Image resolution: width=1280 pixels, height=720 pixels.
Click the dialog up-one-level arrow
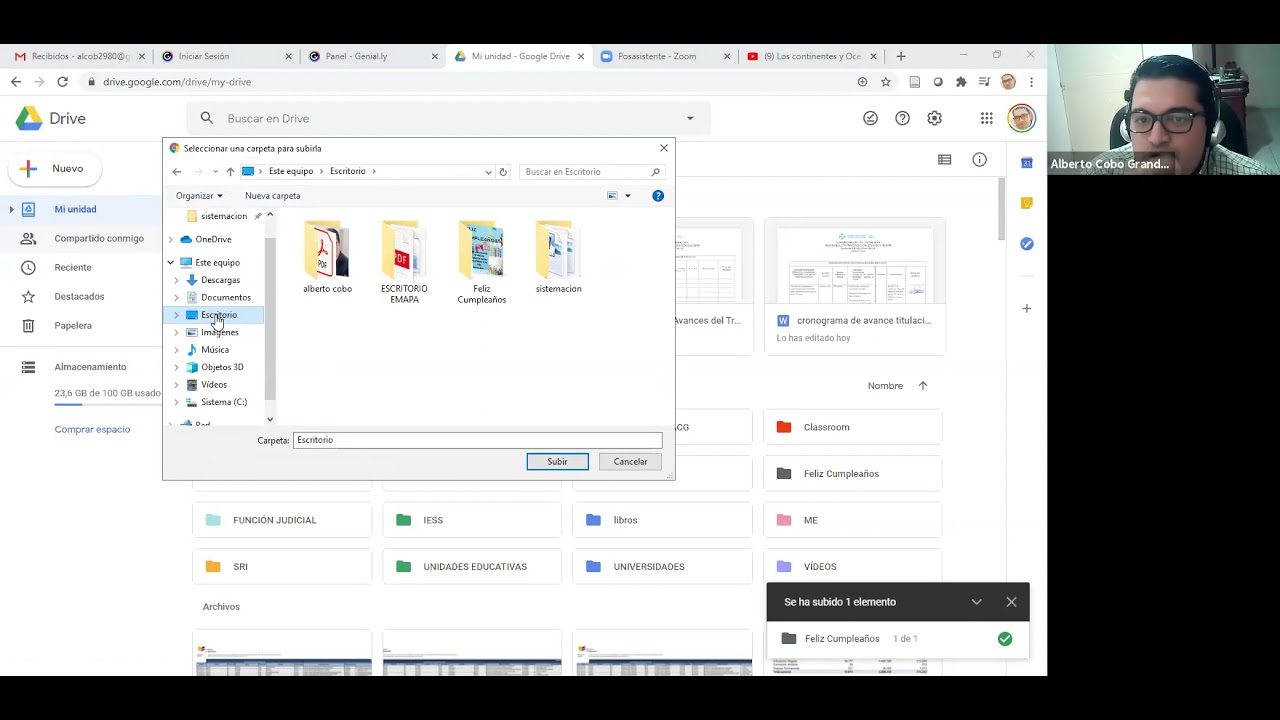(230, 172)
